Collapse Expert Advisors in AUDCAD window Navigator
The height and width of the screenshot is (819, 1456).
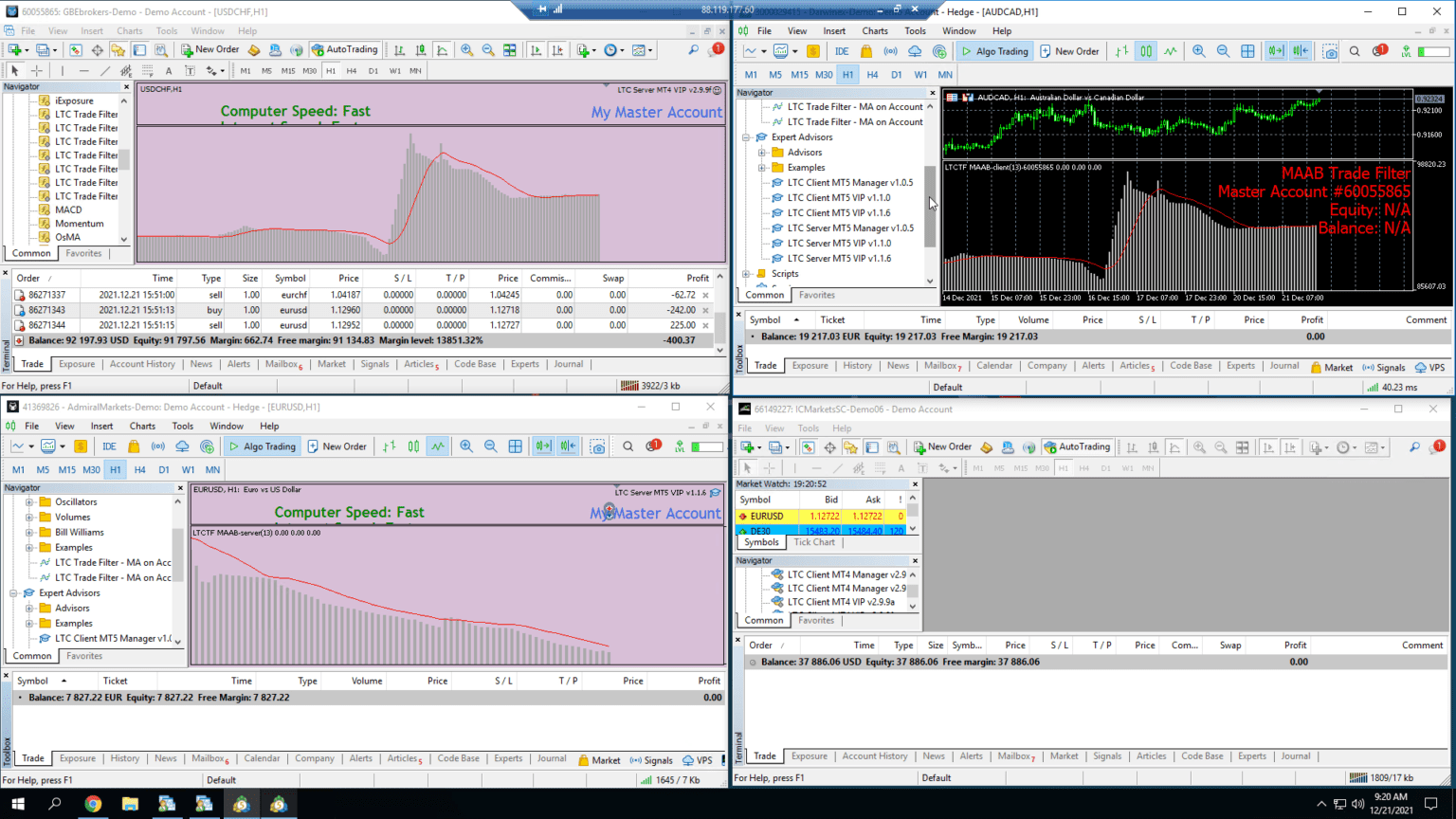coord(746,137)
